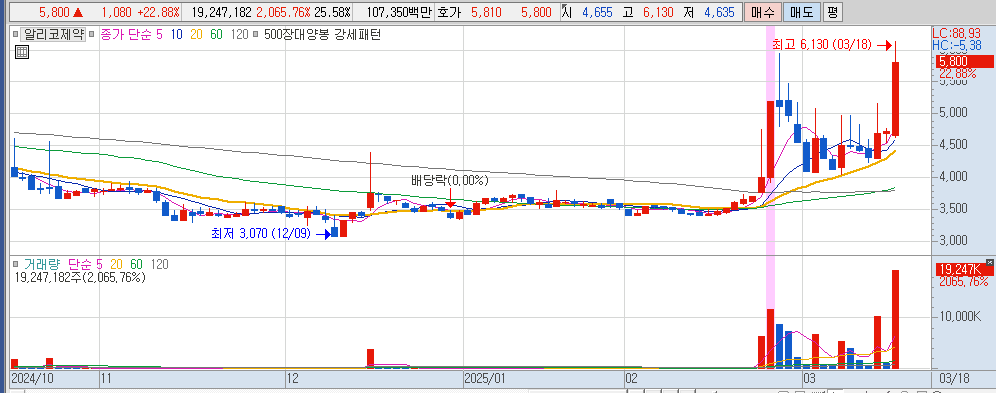The height and width of the screenshot is (393, 996).
Task: Select the 20-day price moving average label
Action: [x=196, y=35]
